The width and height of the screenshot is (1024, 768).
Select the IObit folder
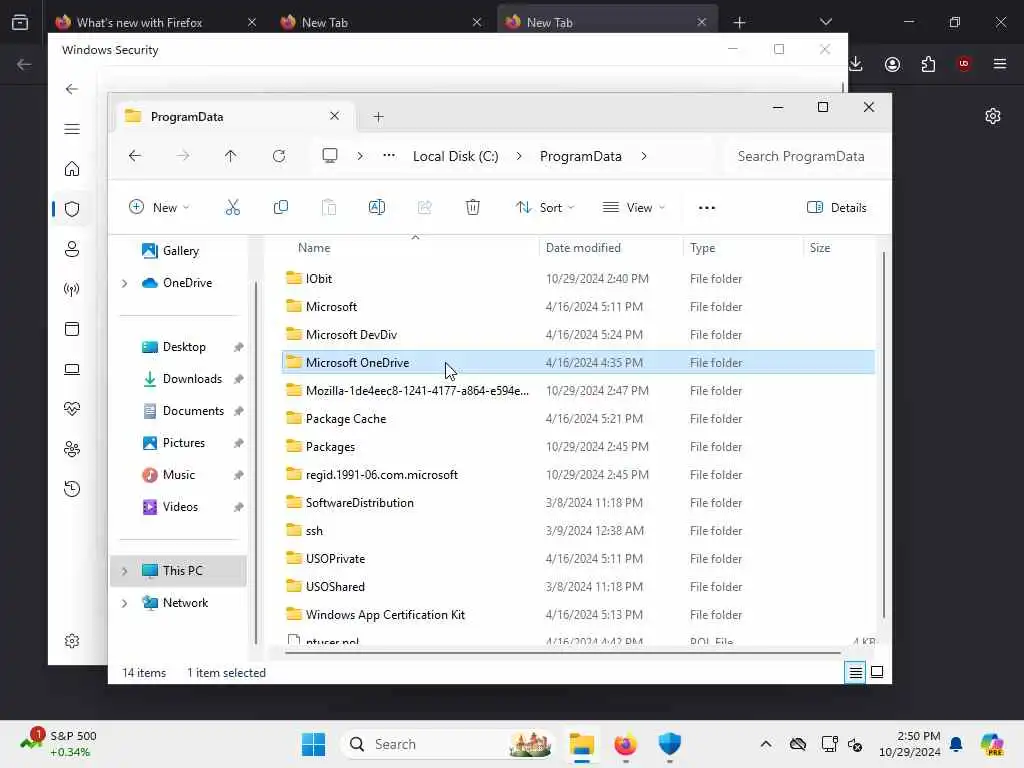[x=578, y=279]
